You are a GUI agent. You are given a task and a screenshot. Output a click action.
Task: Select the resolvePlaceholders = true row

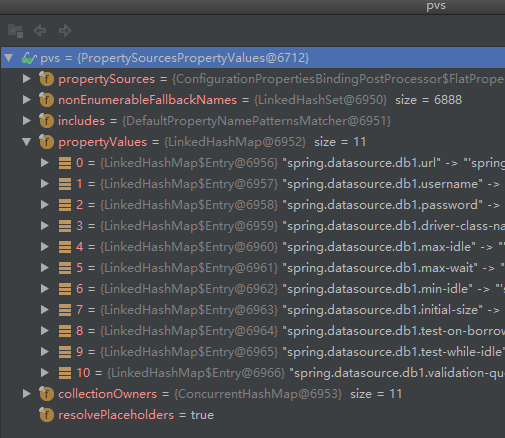click(253, 415)
